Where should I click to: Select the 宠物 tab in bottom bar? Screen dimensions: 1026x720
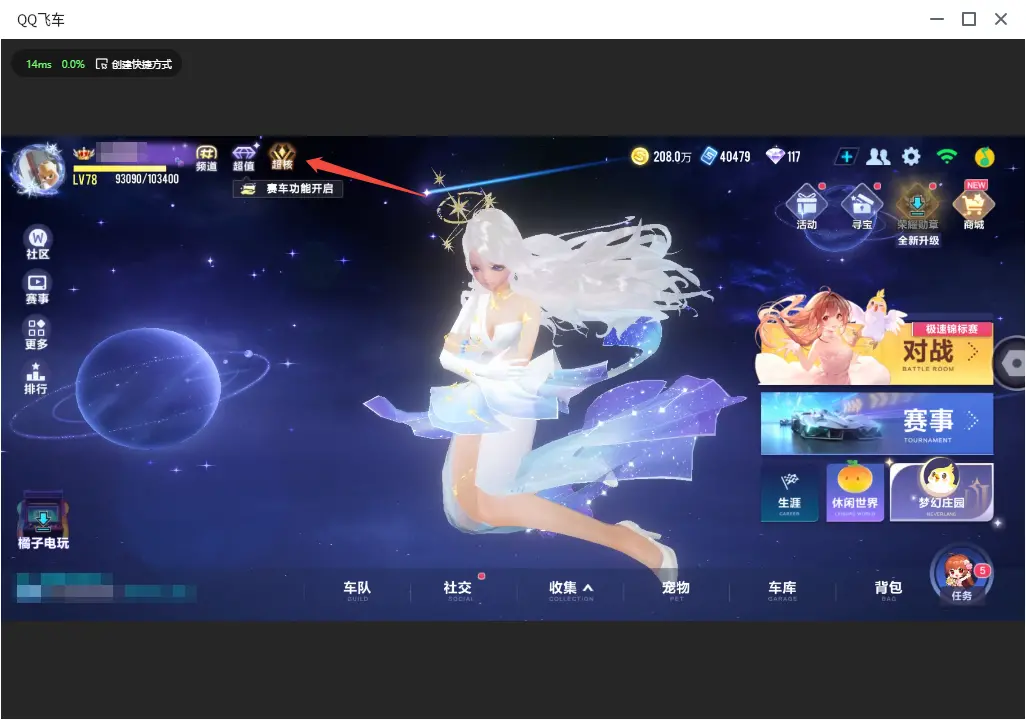coord(676,590)
